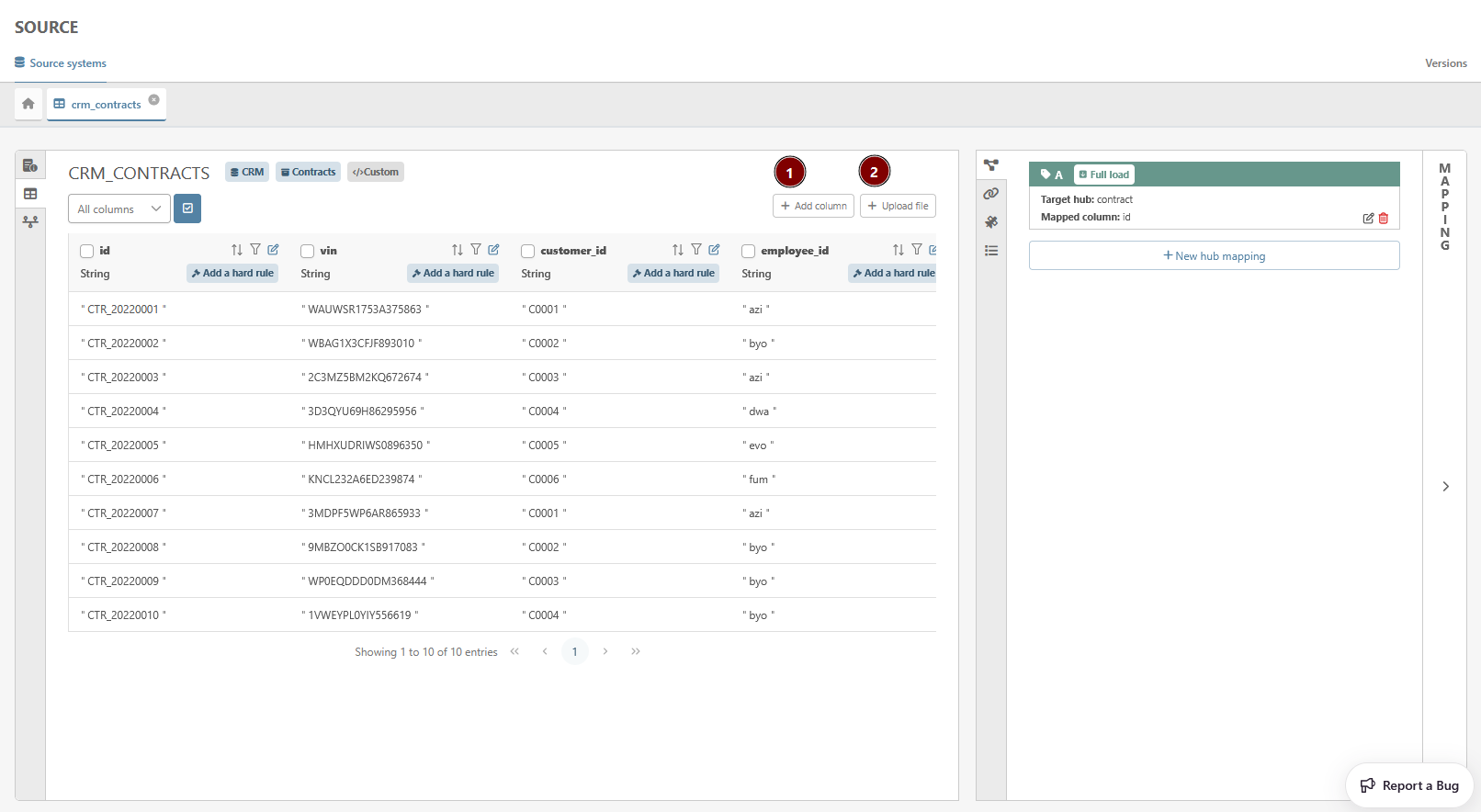
Task: Filter the vin column
Action: pos(476,250)
